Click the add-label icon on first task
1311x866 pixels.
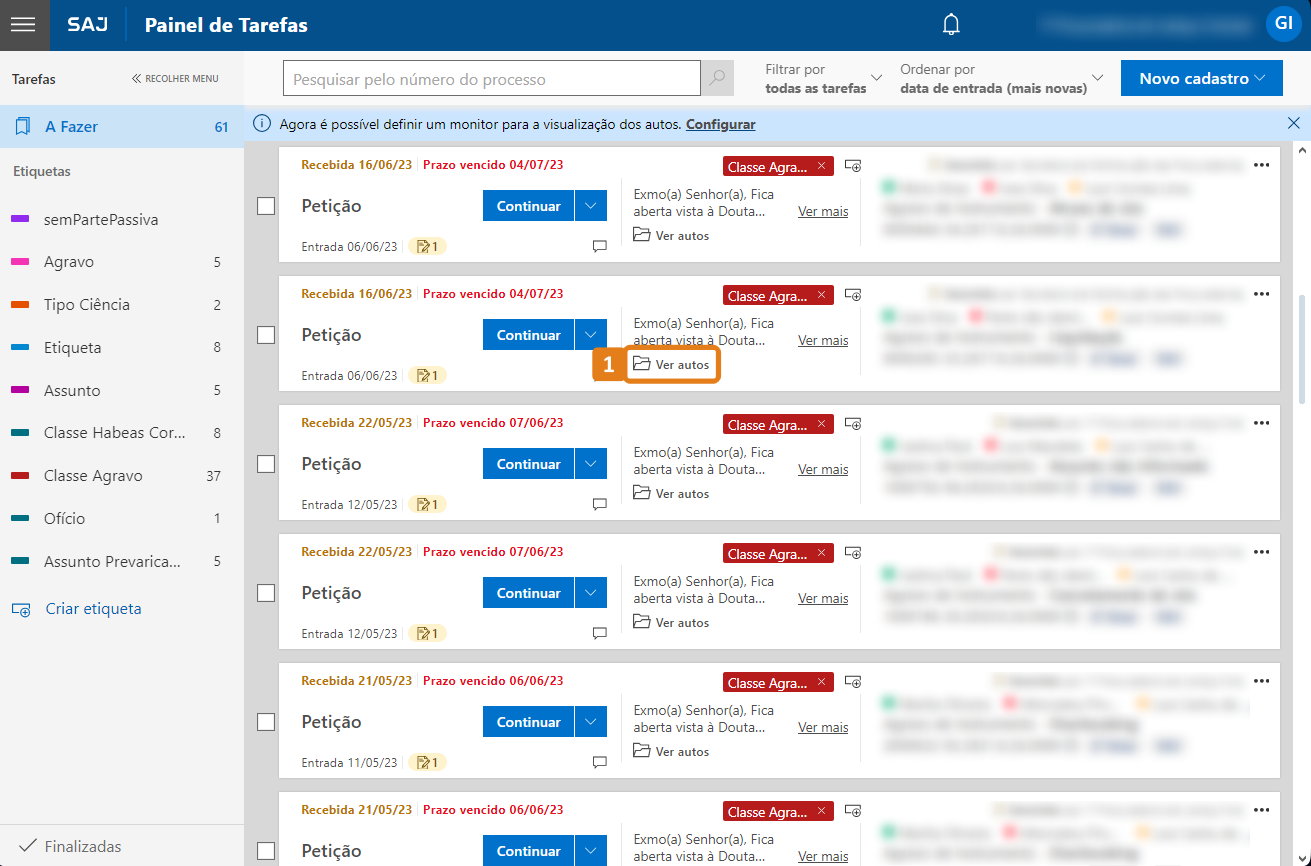[x=853, y=165]
